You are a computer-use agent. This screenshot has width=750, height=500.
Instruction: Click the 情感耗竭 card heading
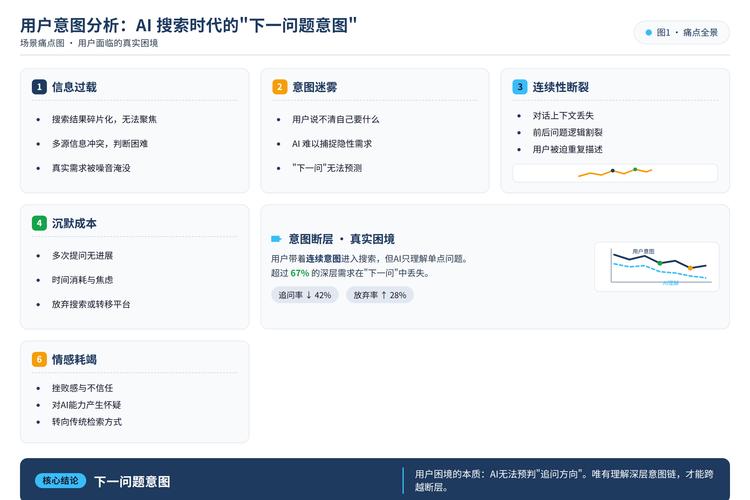pos(74,359)
